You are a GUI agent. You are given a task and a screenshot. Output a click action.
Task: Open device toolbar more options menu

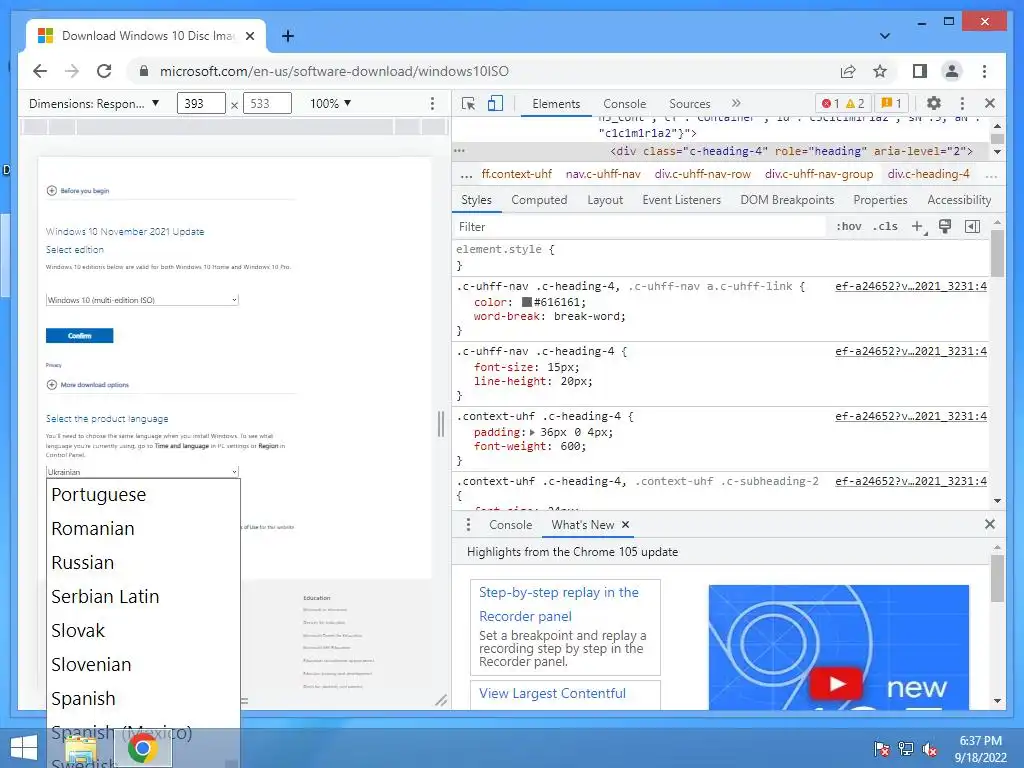click(x=432, y=103)
